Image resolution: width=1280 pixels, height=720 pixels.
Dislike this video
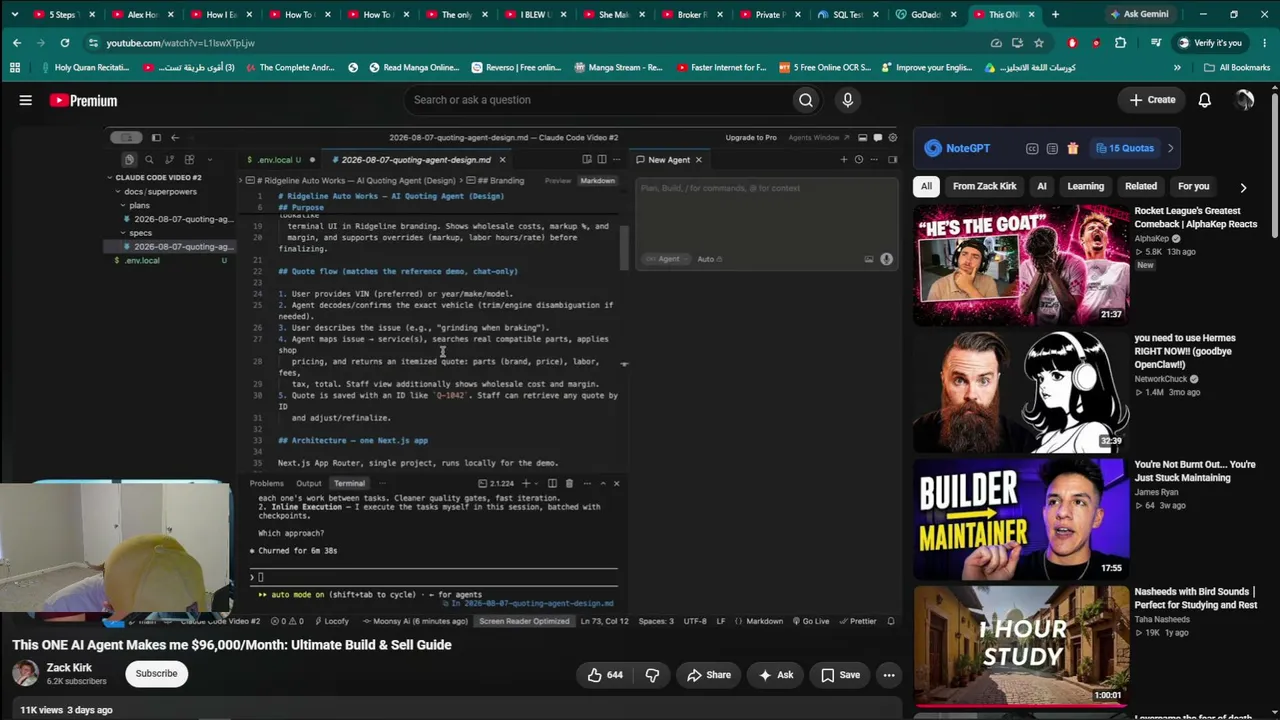tap(652, 675)
